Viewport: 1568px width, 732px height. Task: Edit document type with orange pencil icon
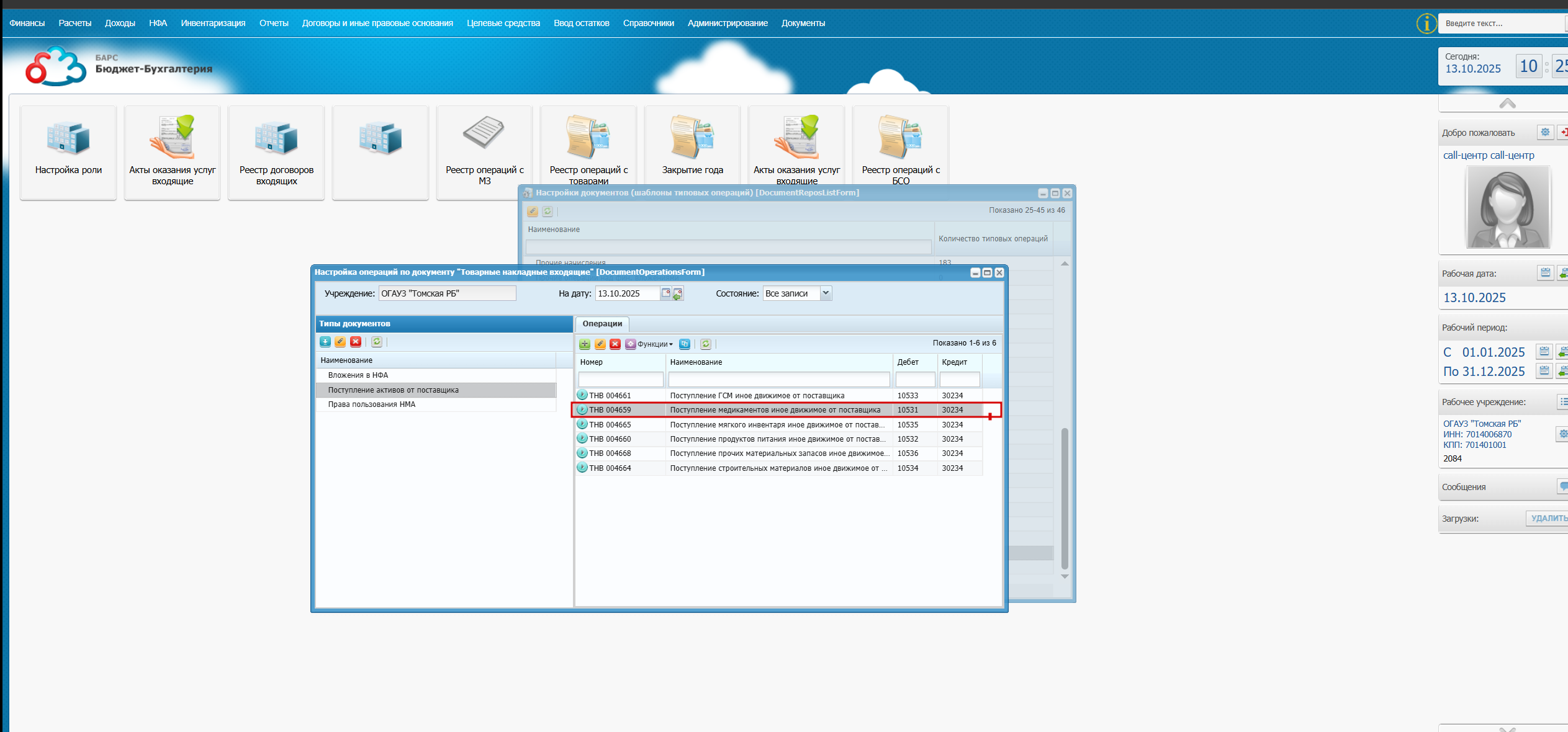tap(340, 342)
